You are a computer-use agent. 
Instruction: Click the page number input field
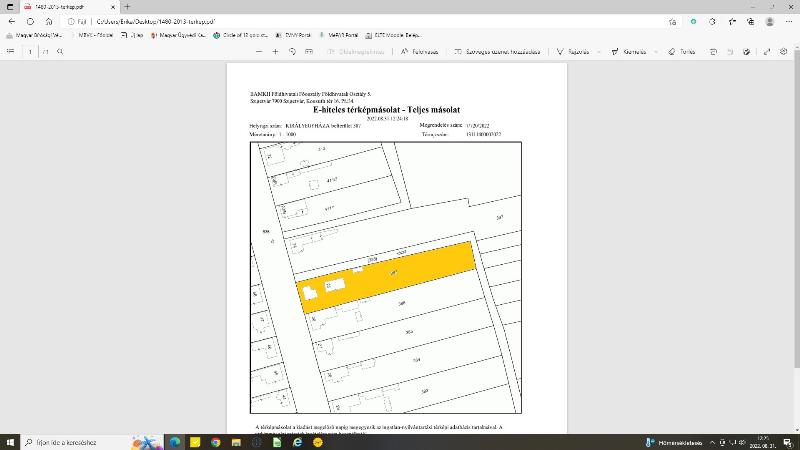pos(30,52)
